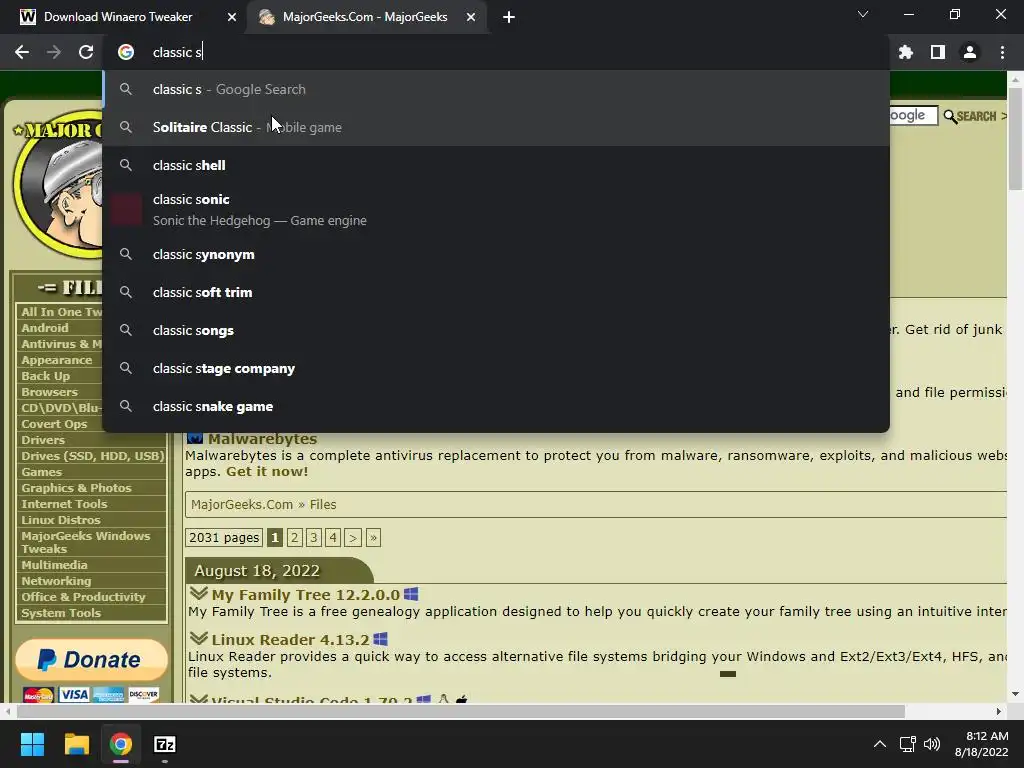1024x768 pixels.
Task: Select 'classic snake game' suggestion
Action: click(x=496, y=406)
